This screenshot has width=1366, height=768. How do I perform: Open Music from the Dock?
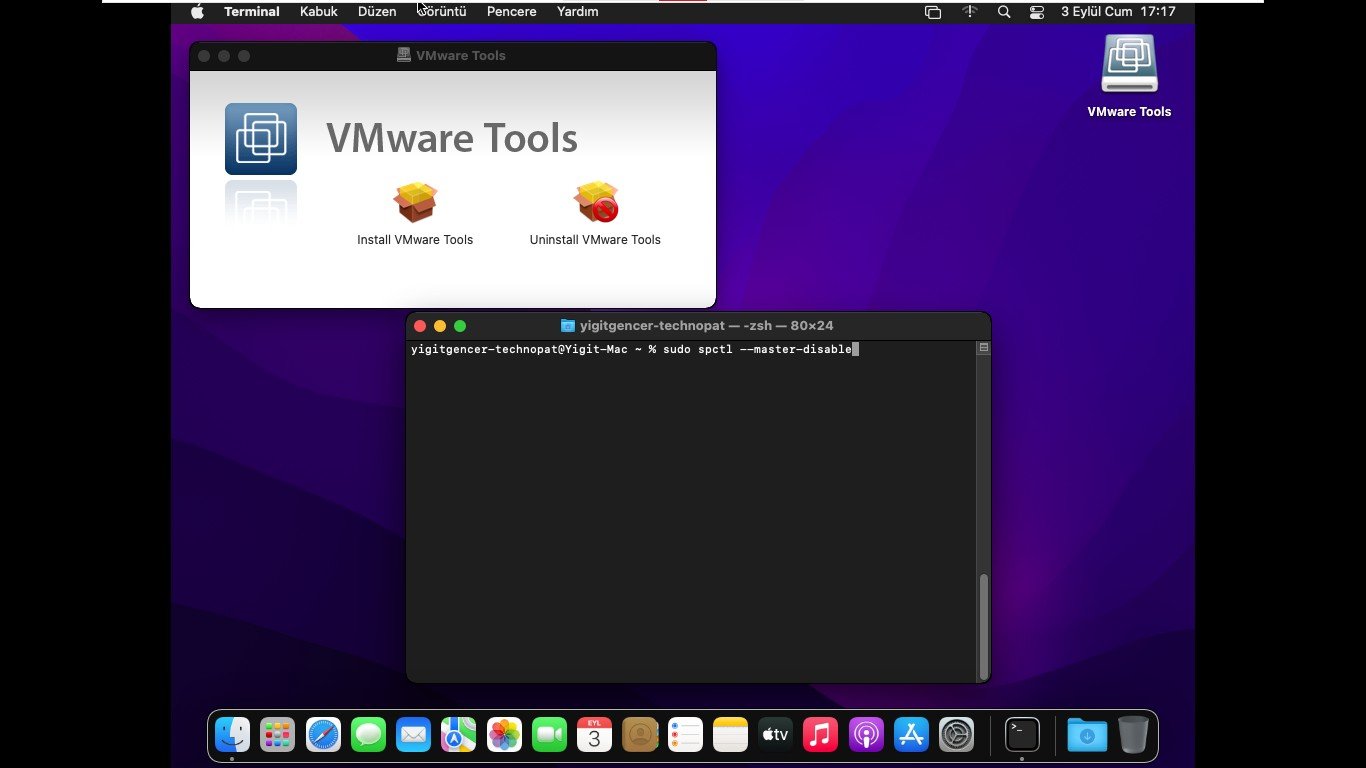pos(821,735)
